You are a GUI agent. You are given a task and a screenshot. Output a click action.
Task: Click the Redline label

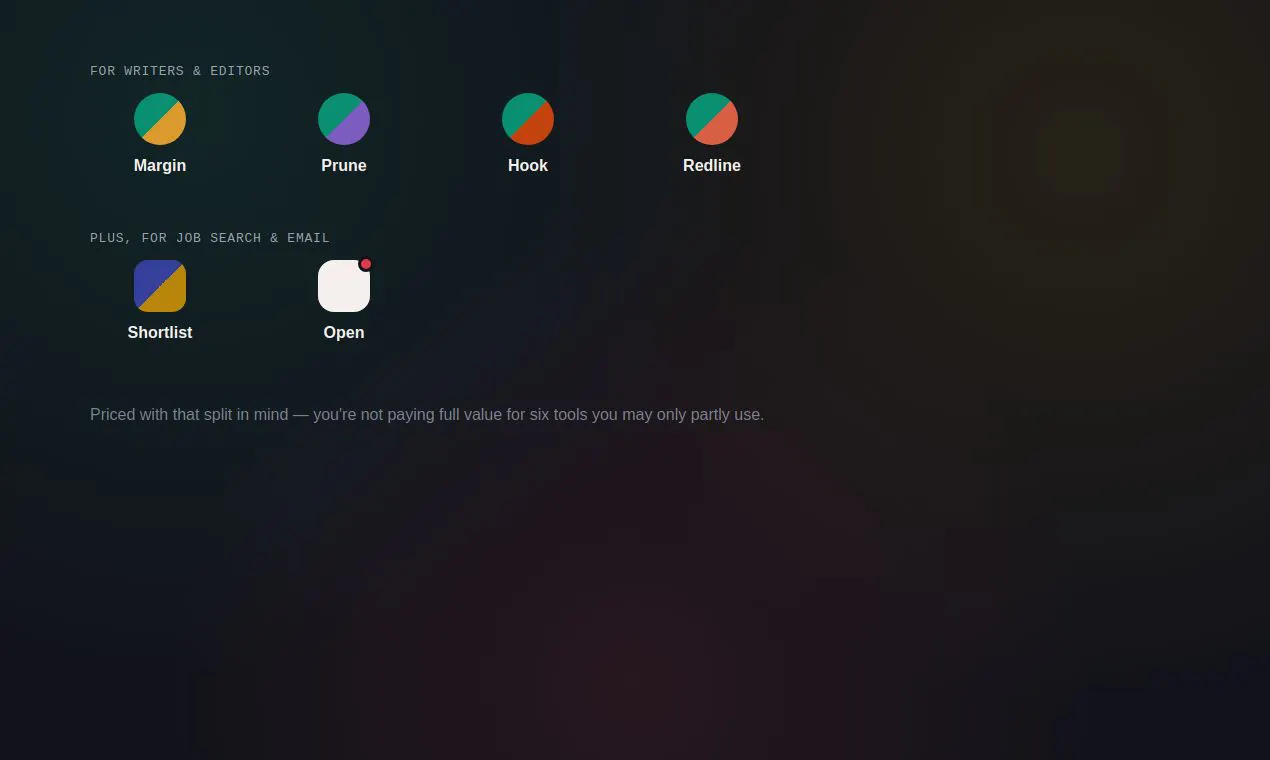[712, 166]
